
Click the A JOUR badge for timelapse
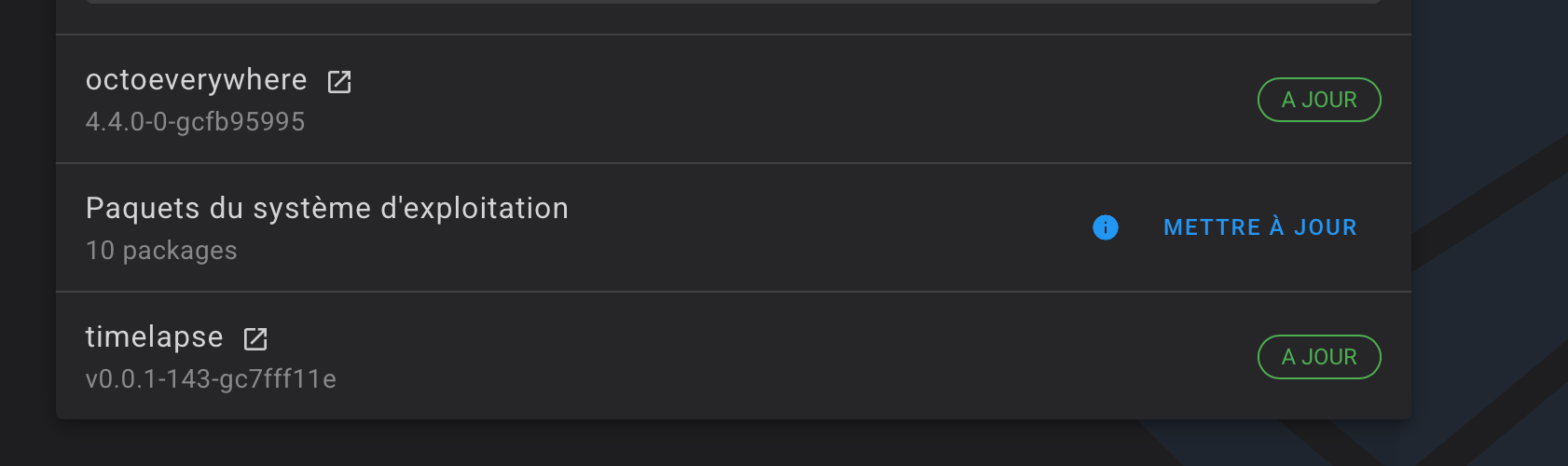[x=1319, y=357]
